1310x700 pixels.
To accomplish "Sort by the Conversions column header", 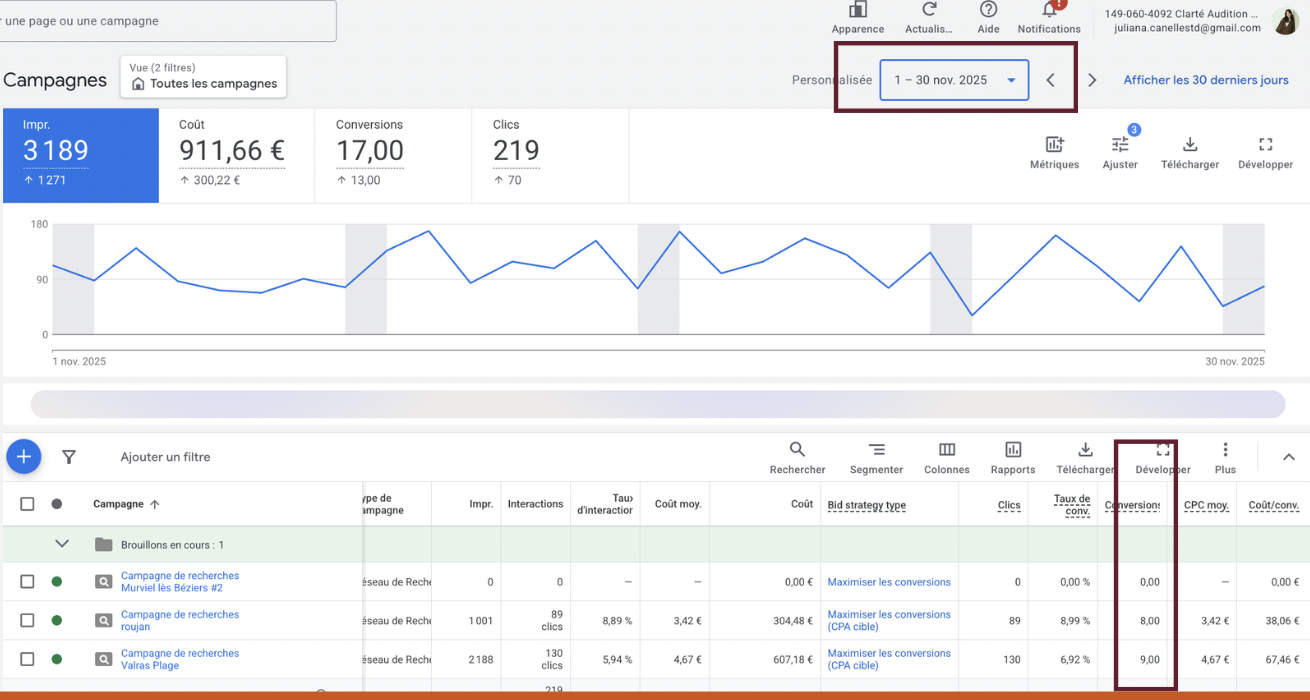I will tap(1133, 505).
